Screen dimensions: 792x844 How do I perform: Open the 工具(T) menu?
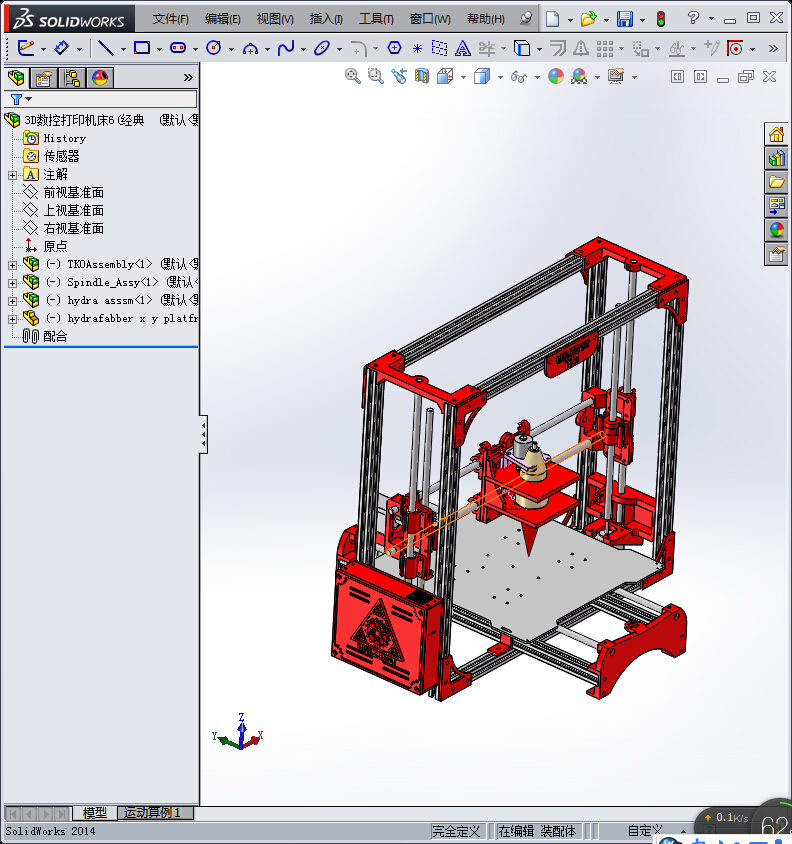[376, 19]
